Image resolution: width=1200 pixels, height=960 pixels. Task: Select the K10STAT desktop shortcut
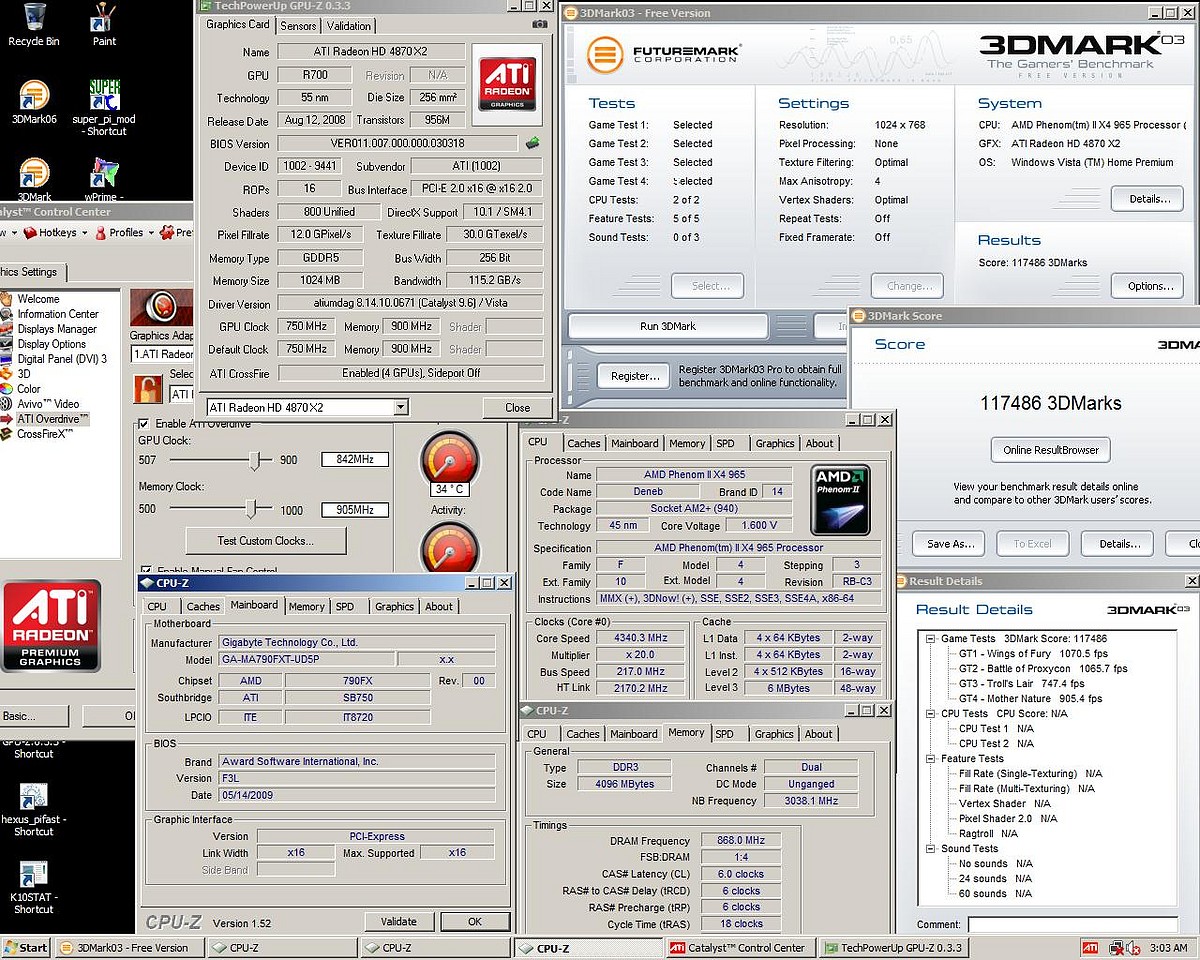point(34,888)
